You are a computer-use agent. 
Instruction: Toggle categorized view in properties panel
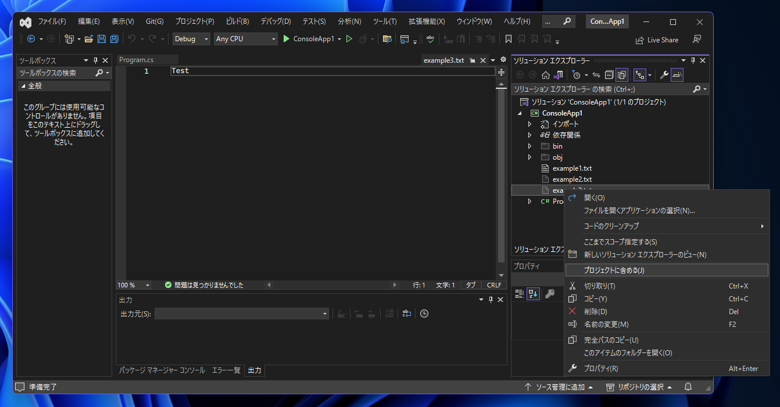(x=519, y=294)
